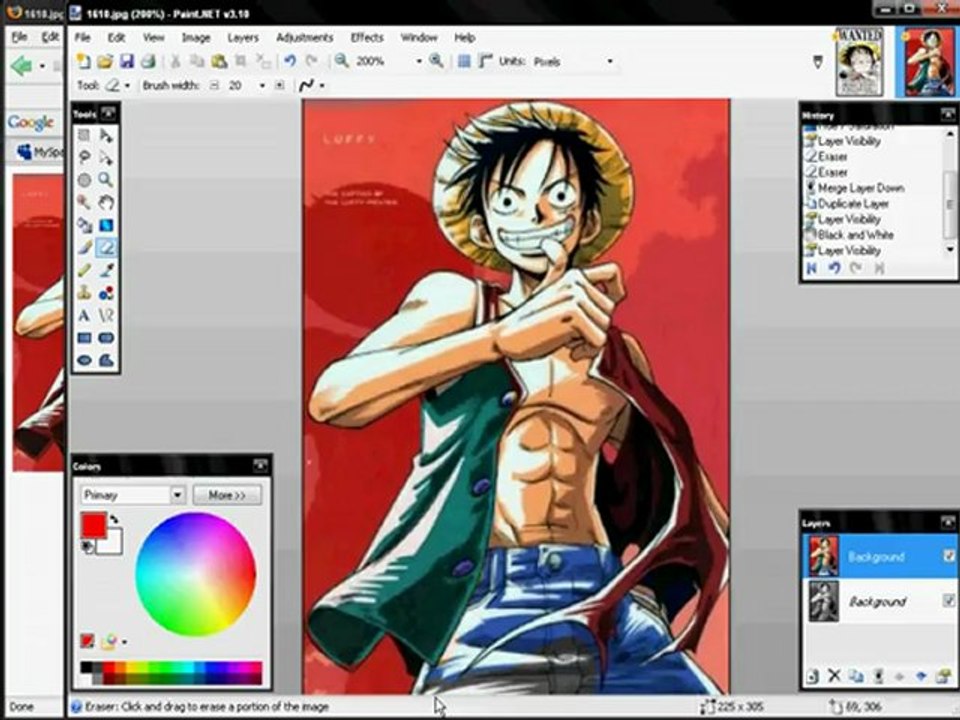
Task: Open Layer Properties icon
Action: tap(942, 676)
